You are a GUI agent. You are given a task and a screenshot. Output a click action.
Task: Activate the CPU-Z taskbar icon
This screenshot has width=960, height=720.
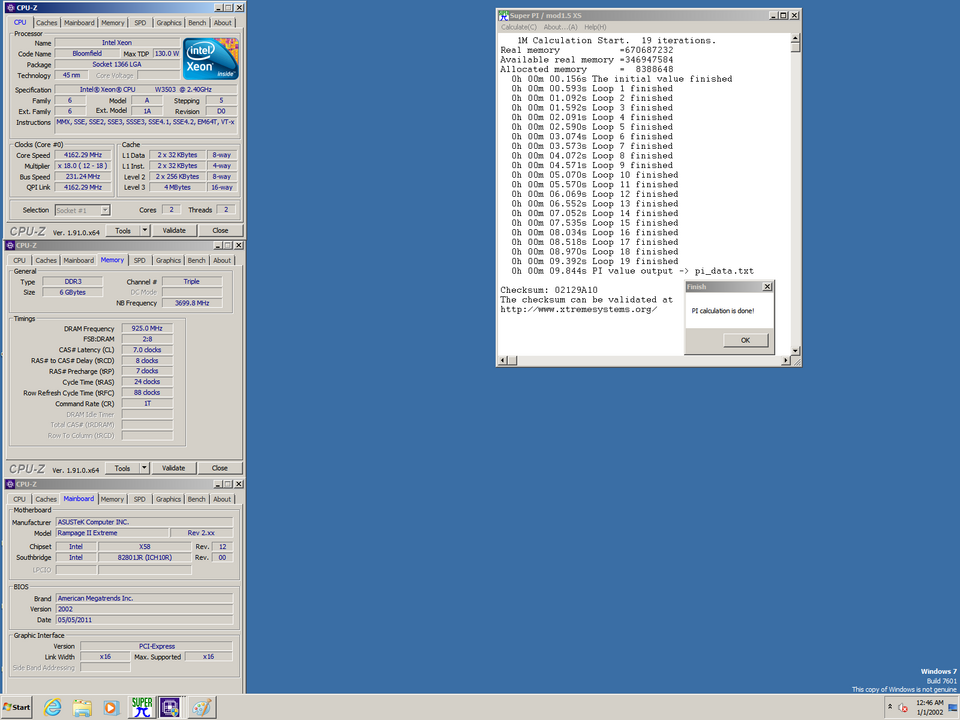(170, 708)
